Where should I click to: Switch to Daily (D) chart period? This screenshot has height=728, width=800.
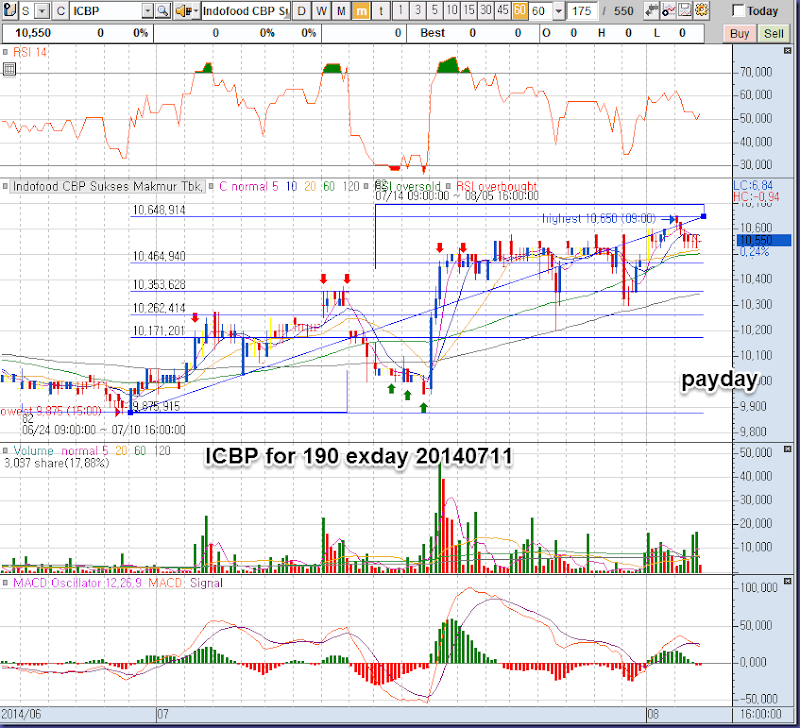click(x=302, y=11)
